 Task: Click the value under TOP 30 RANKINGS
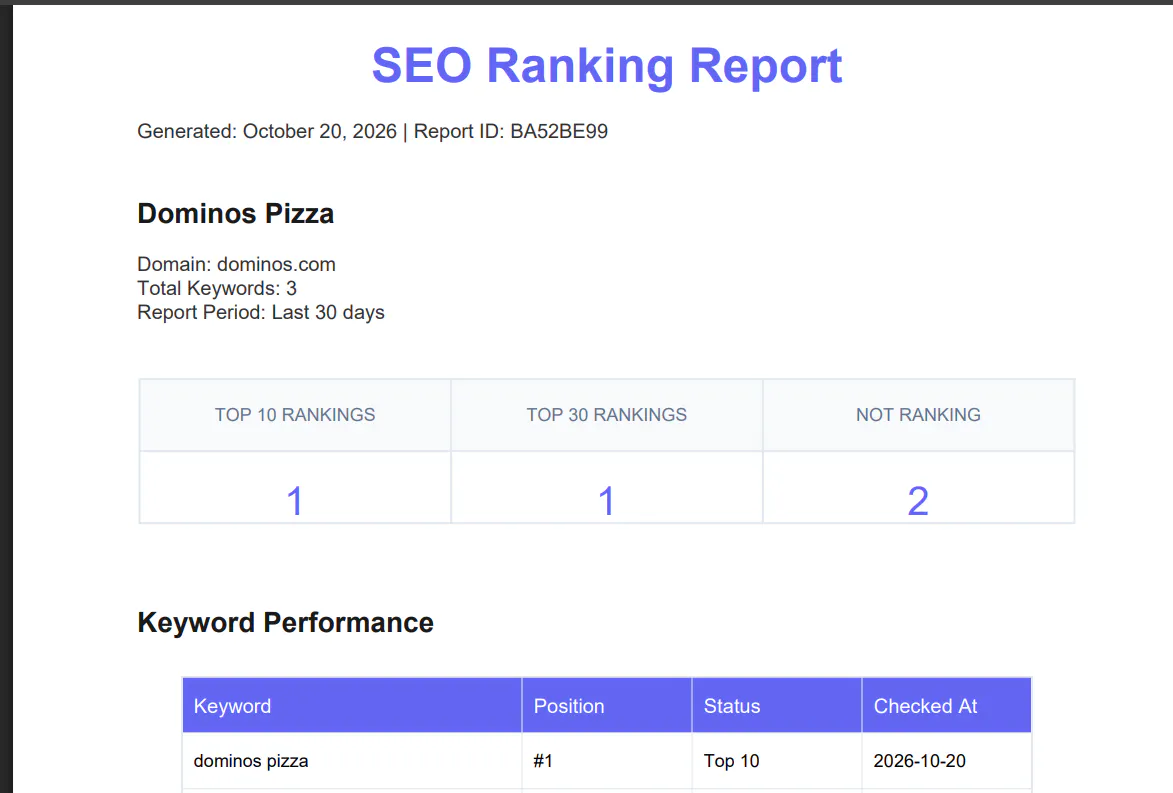click(x=607, y=500)
